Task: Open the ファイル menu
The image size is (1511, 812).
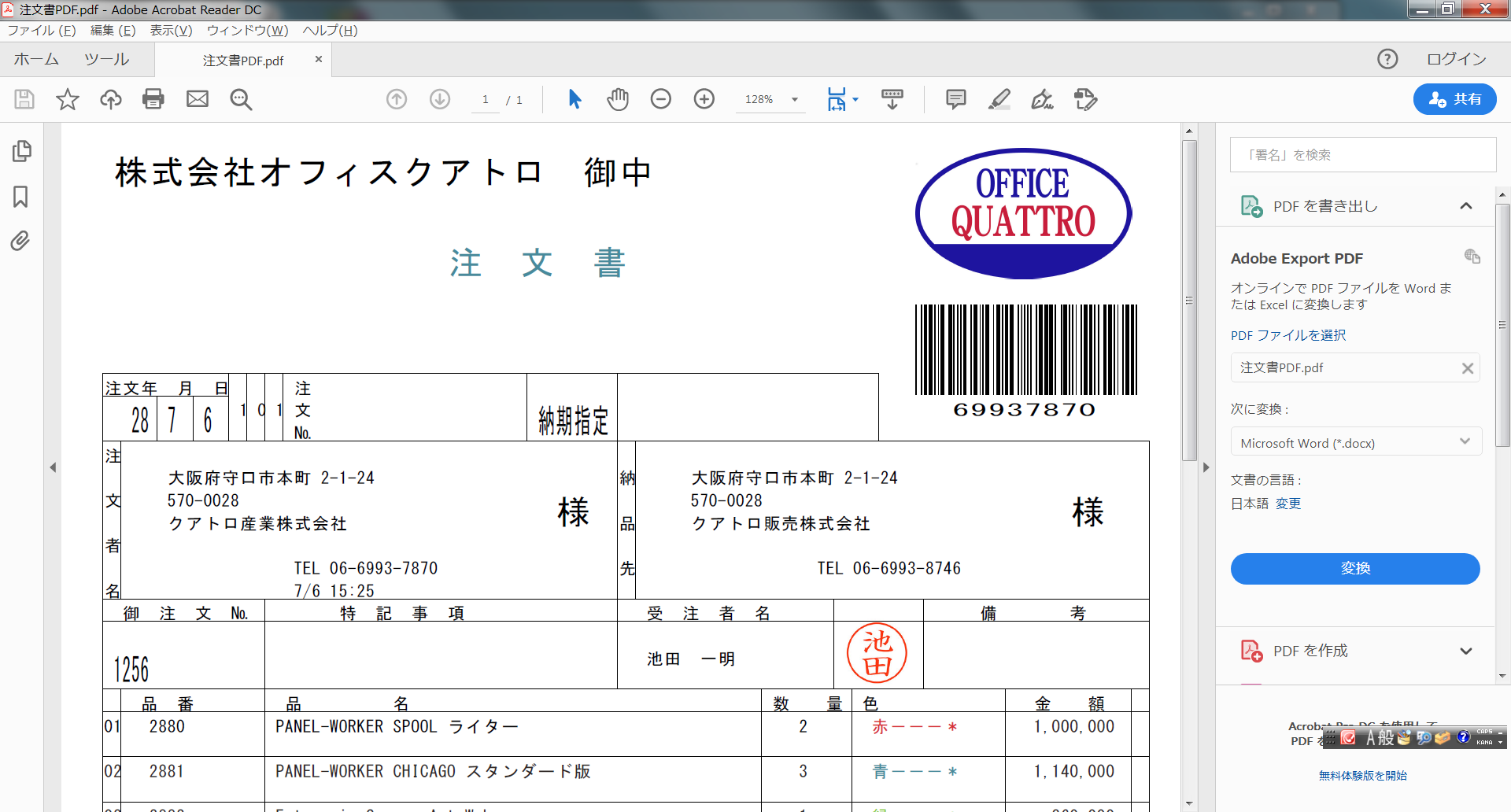Action: [x=41, y=31]
